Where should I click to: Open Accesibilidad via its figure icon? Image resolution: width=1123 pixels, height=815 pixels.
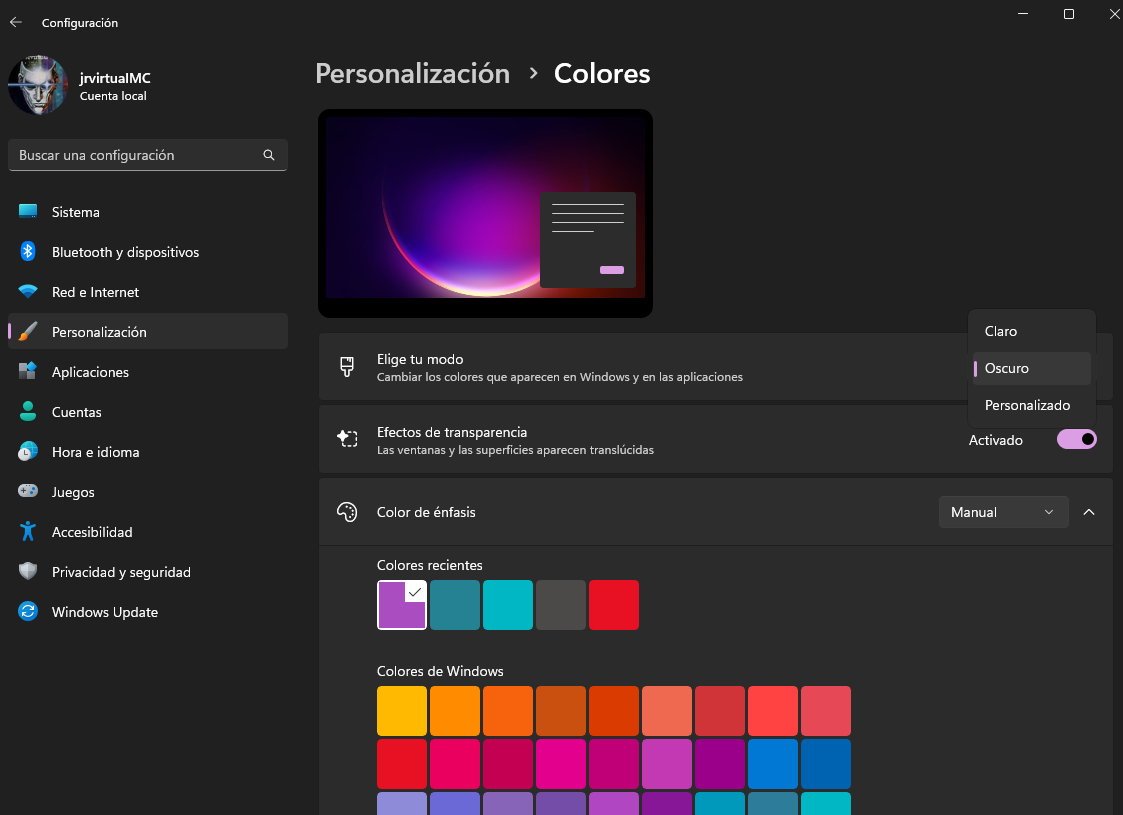[x=28, y=531]
